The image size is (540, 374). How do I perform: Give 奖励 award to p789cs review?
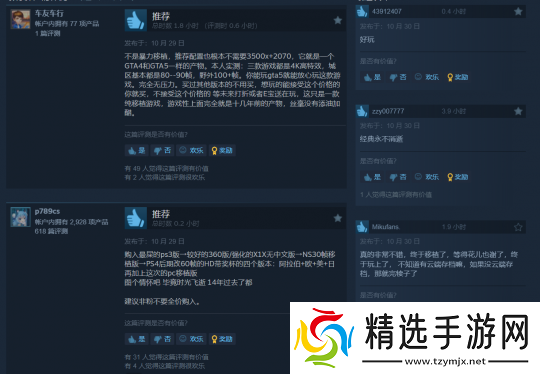point(222,339)
